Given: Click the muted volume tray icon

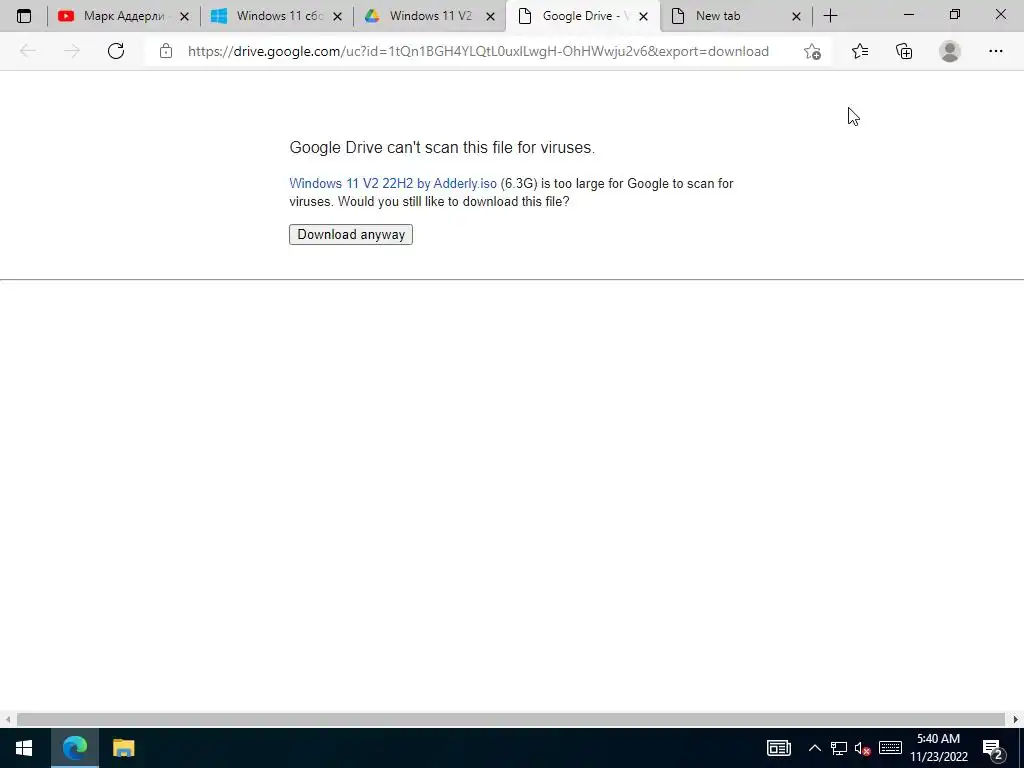Looking at the screenshot, I should click(863, 748).
